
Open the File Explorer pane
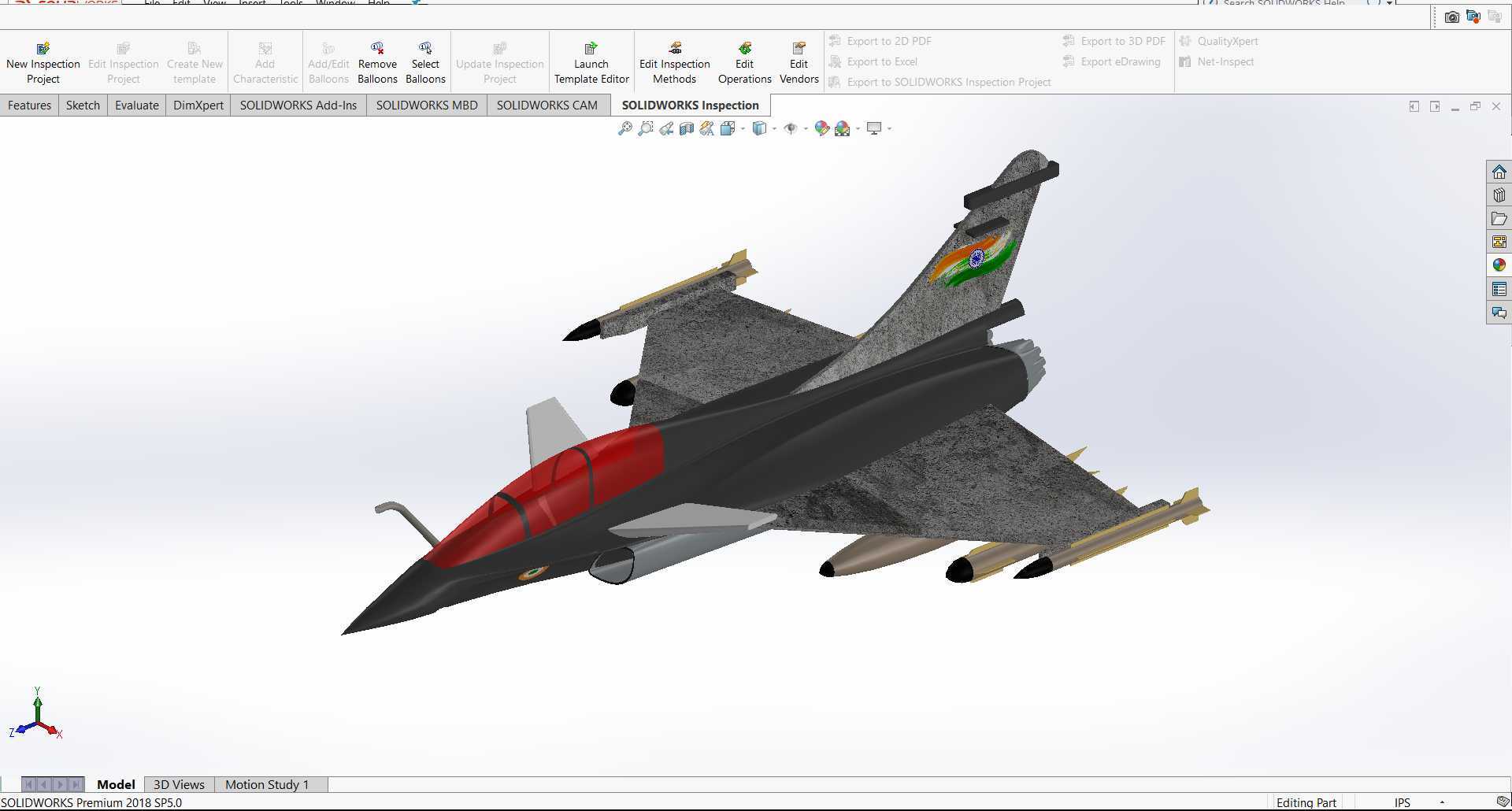(1499, 219)
